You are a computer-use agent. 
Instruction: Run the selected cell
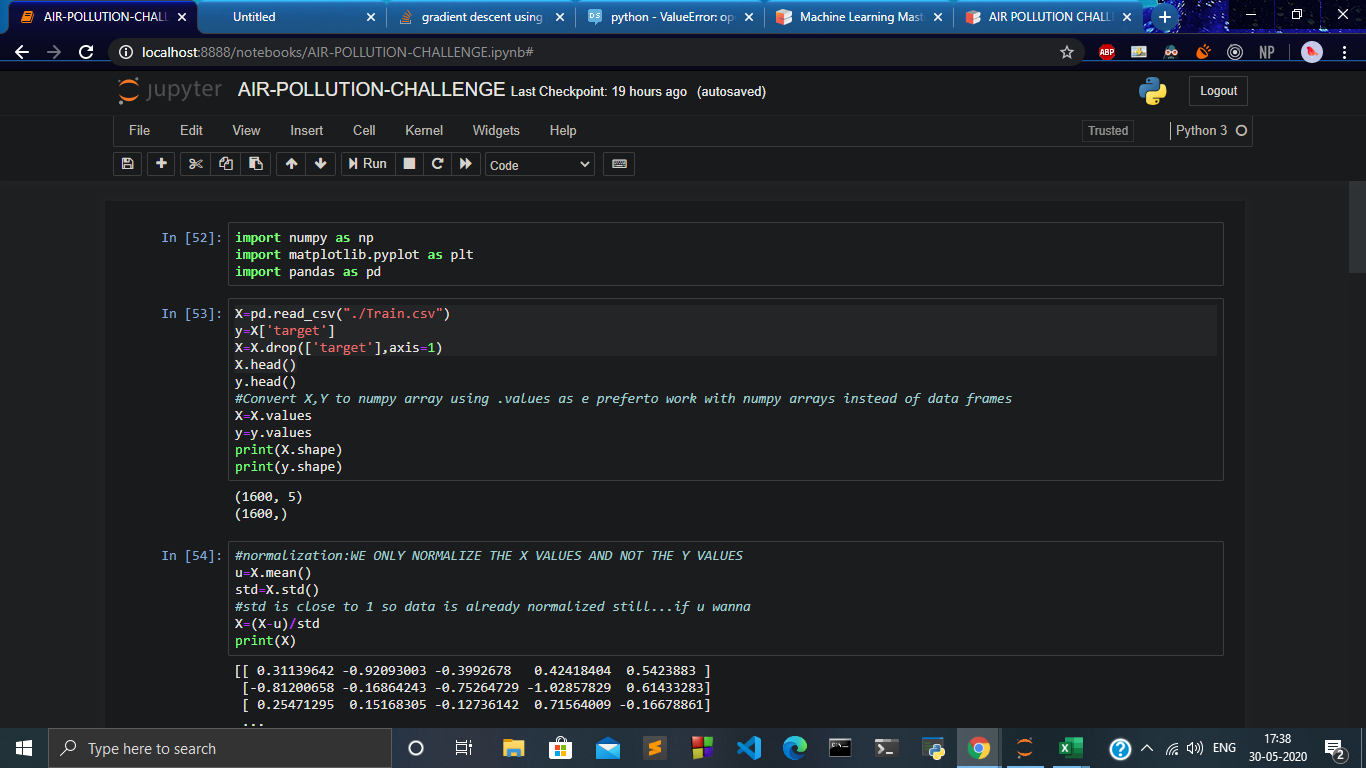[x=367, y=164]
